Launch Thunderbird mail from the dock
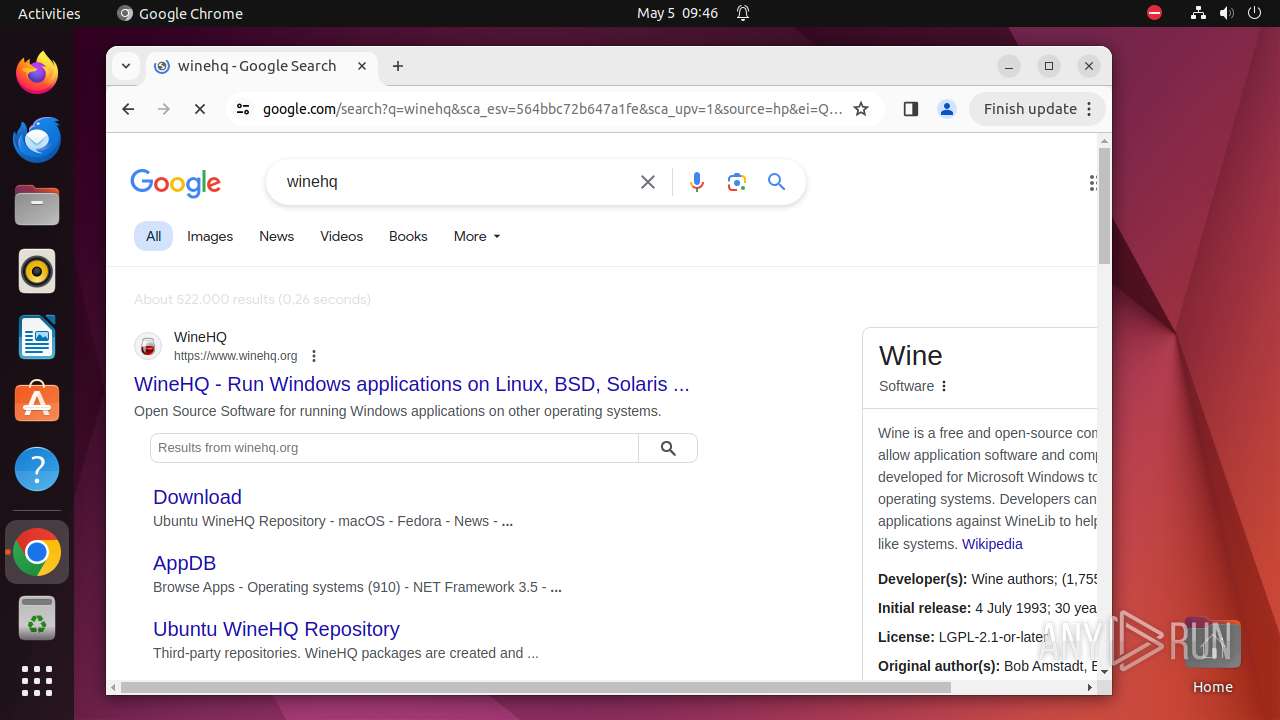Image resolution: width=1280 pixels, height=720 pixels. pos(37,139)
